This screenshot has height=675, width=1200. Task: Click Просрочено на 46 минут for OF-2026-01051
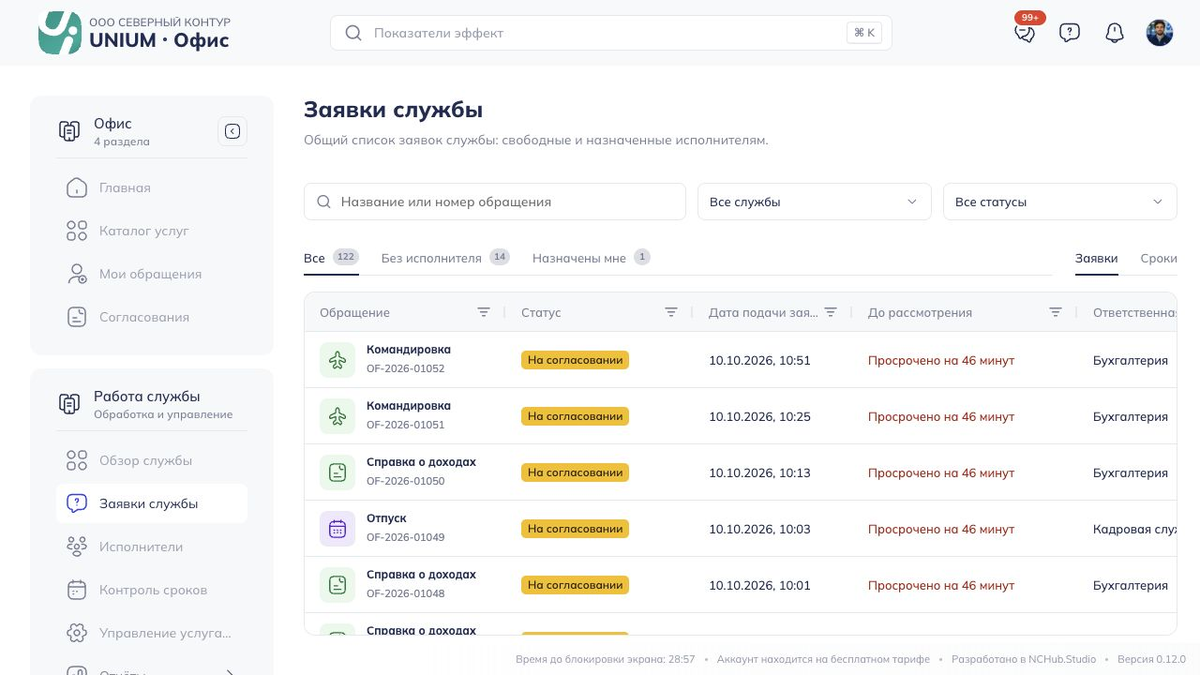tap(941, 416)
